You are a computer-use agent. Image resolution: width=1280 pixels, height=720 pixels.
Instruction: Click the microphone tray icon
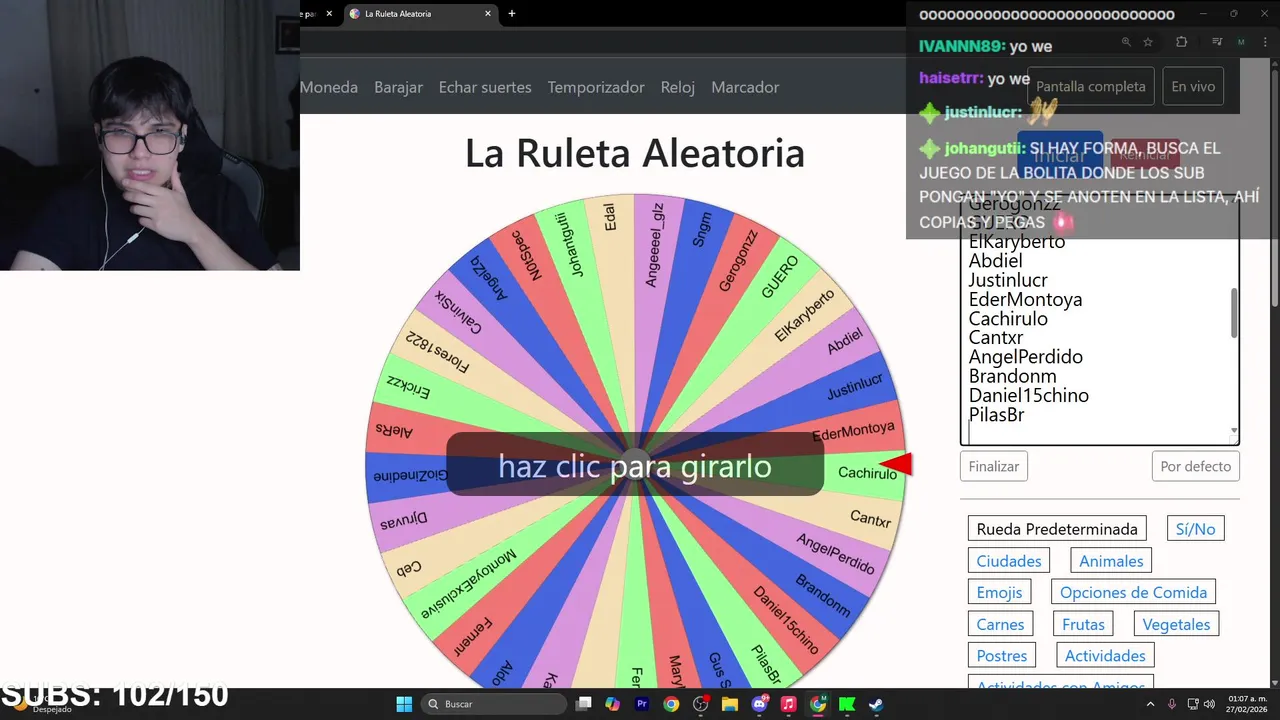coord(1172,704)
